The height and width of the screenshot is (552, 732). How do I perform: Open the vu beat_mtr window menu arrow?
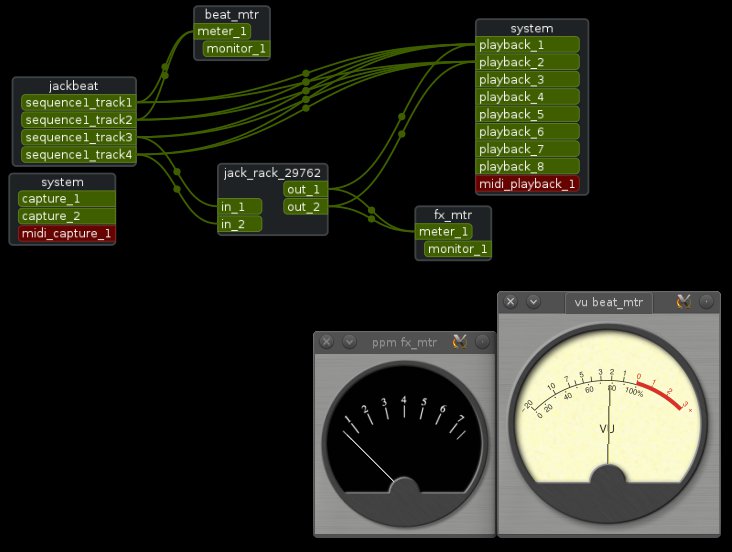[534, 301]
